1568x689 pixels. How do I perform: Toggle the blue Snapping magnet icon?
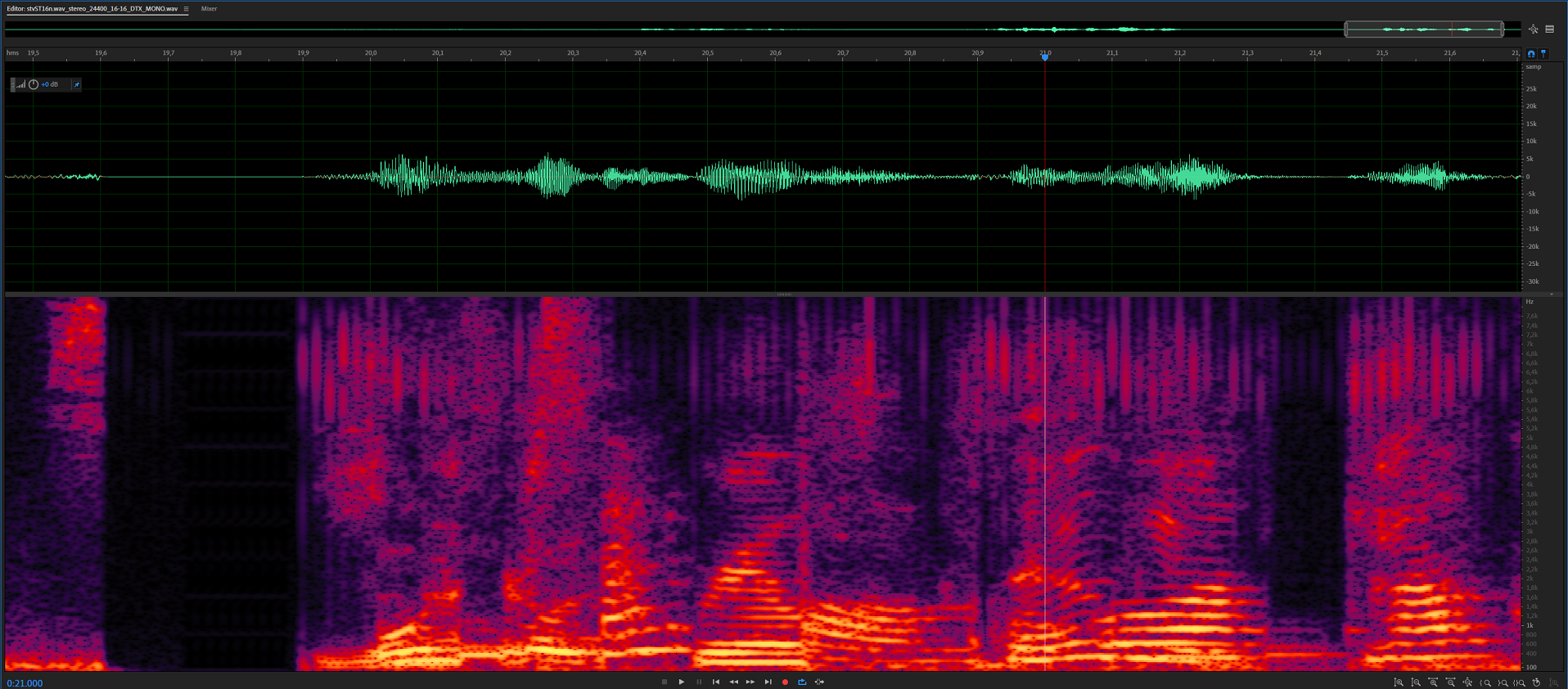pos(1531,53)
